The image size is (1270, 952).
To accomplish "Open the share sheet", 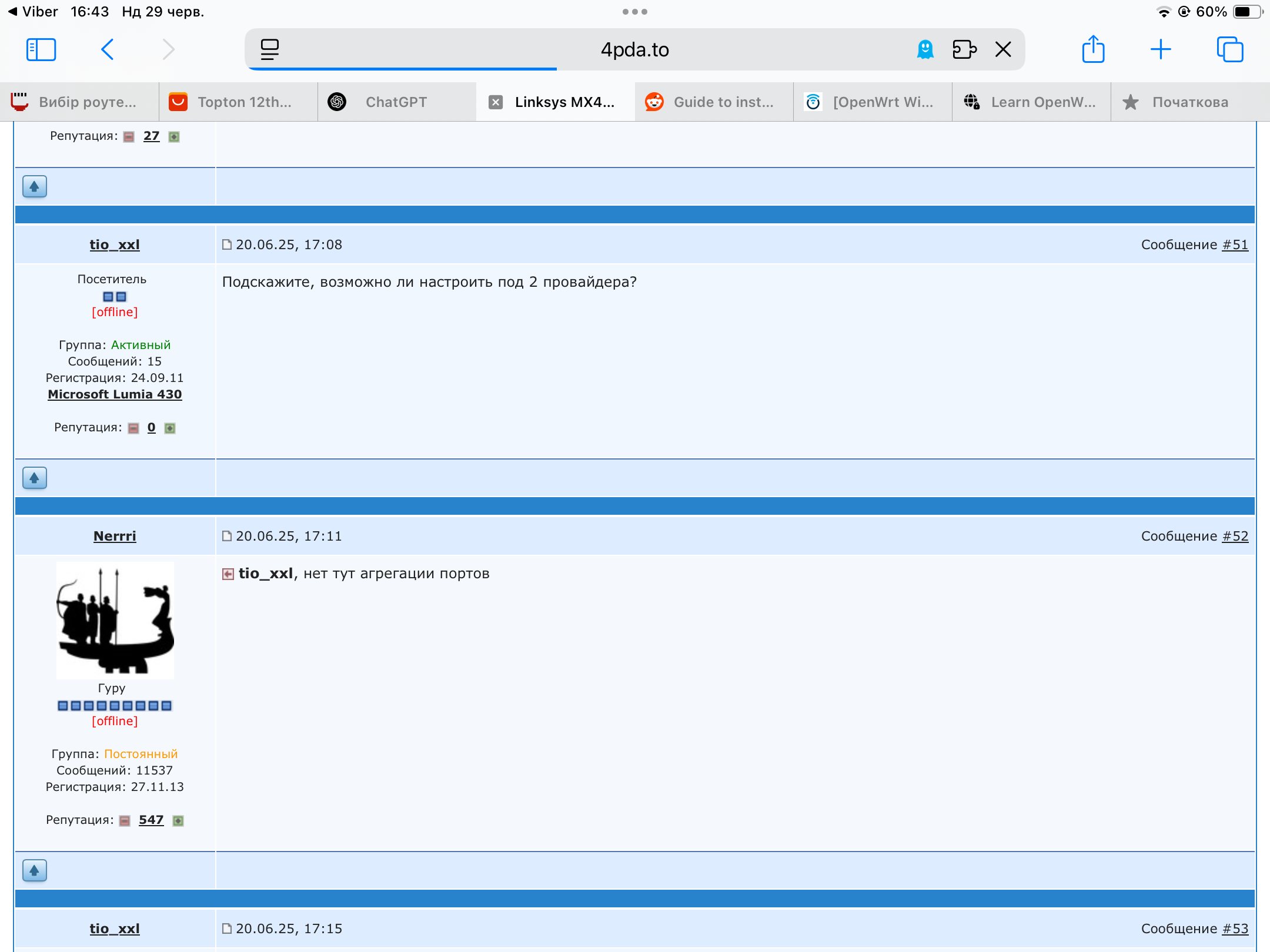I will pos(1094,49).
